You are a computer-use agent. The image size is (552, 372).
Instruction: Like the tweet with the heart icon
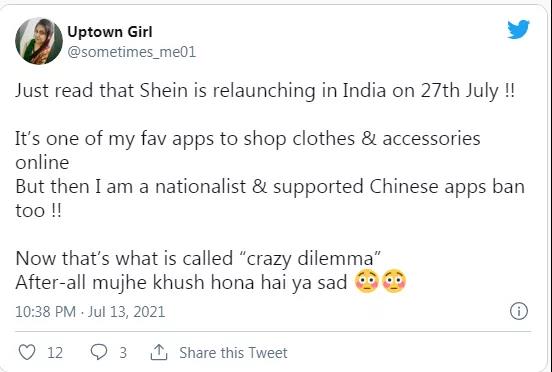[x=27, y=352]
